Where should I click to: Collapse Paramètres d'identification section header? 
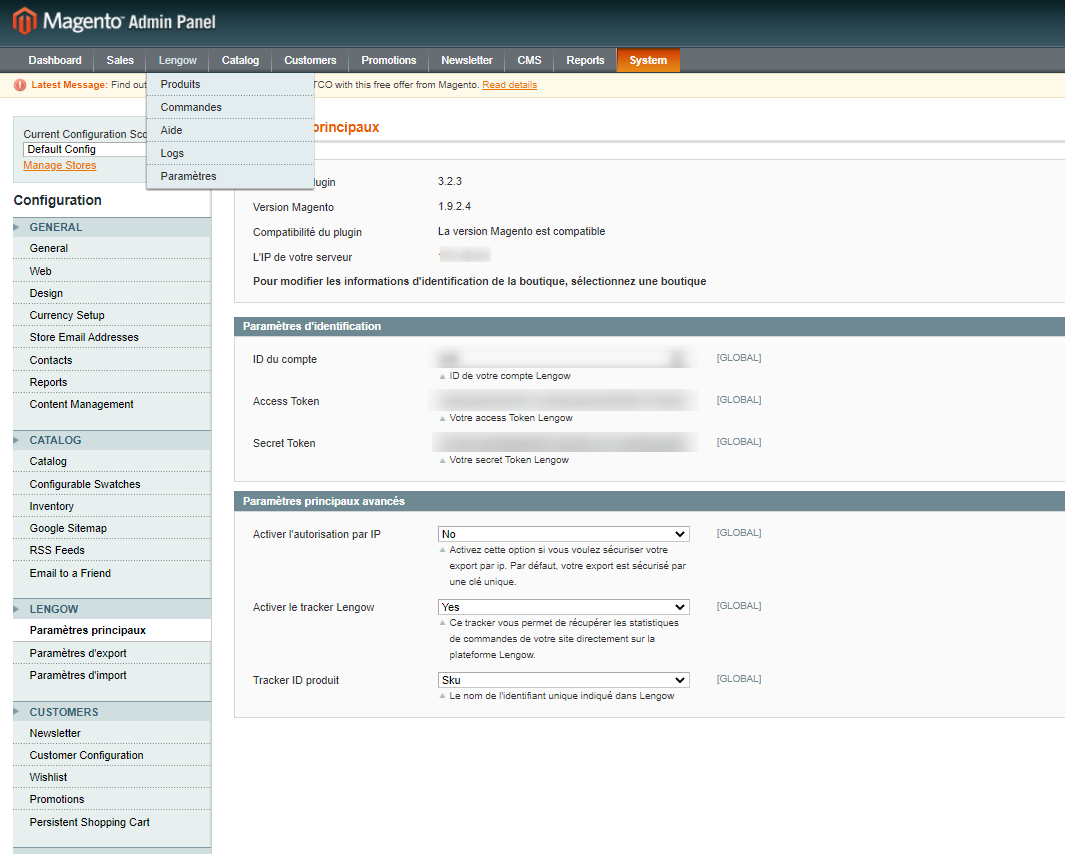pyautogui.click(x=649, y=326)
